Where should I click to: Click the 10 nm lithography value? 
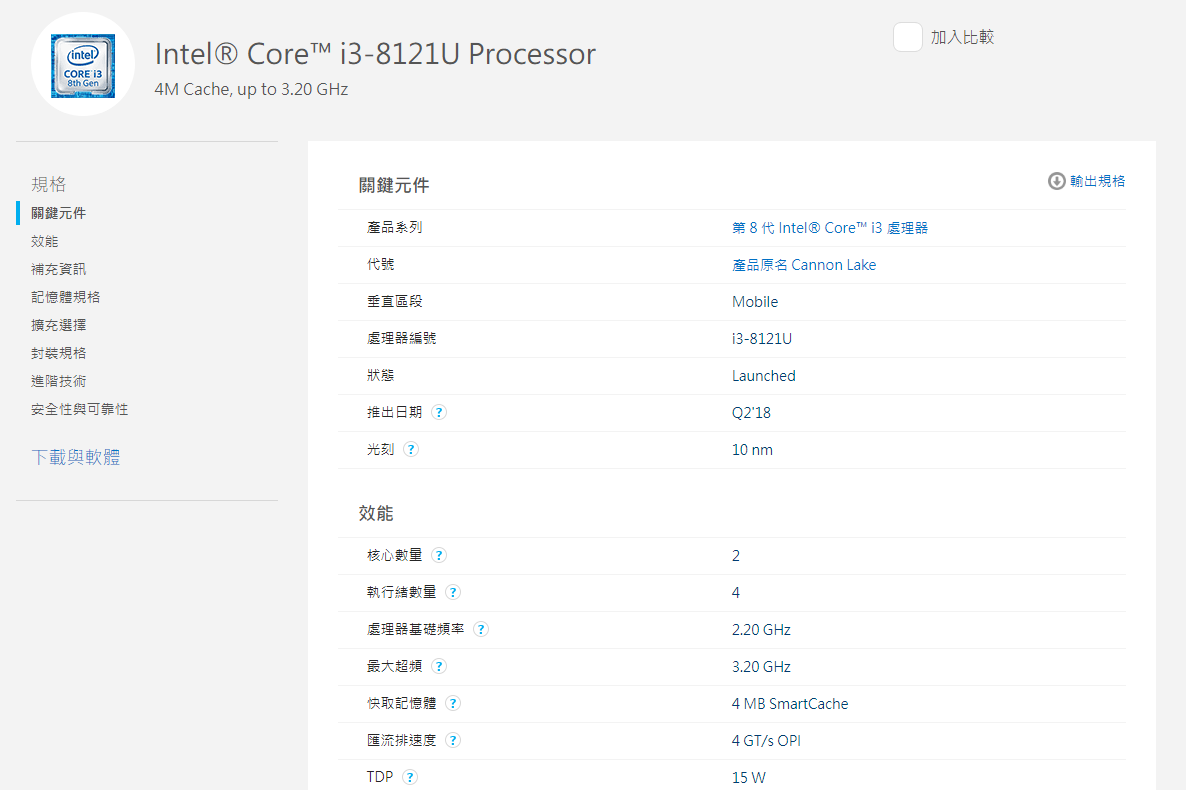[x=752, y=450]
